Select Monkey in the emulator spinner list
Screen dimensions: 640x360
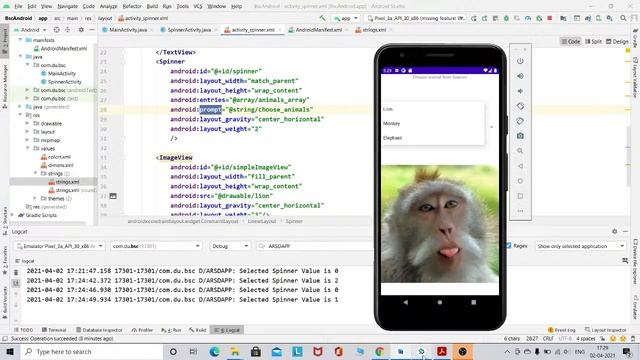pos(433,123)
